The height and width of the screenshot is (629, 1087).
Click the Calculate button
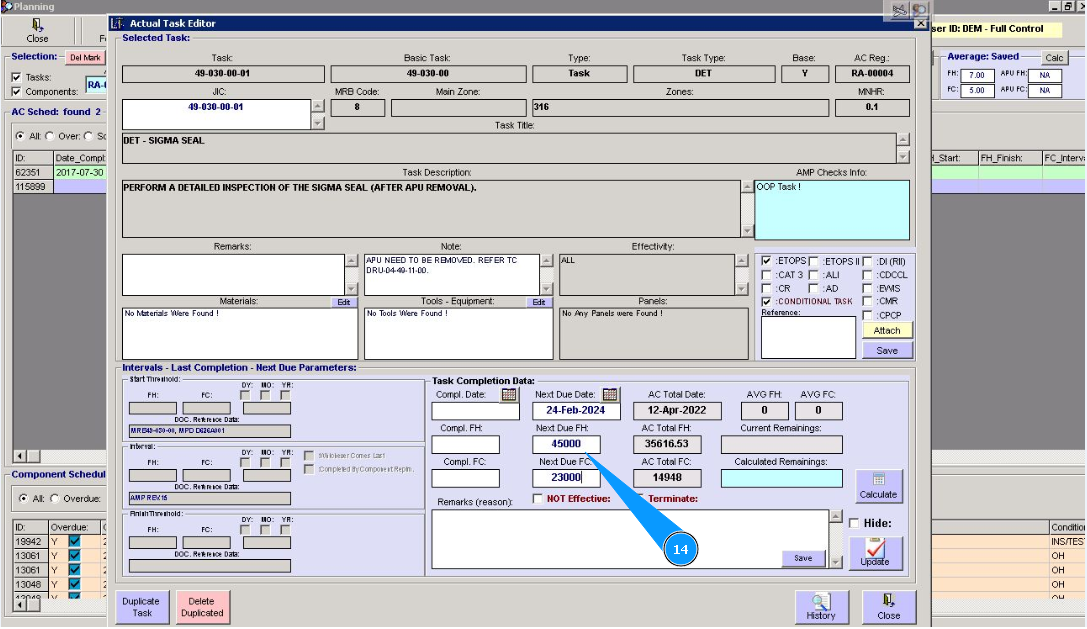pyautogui.click(x=878, y=486)
